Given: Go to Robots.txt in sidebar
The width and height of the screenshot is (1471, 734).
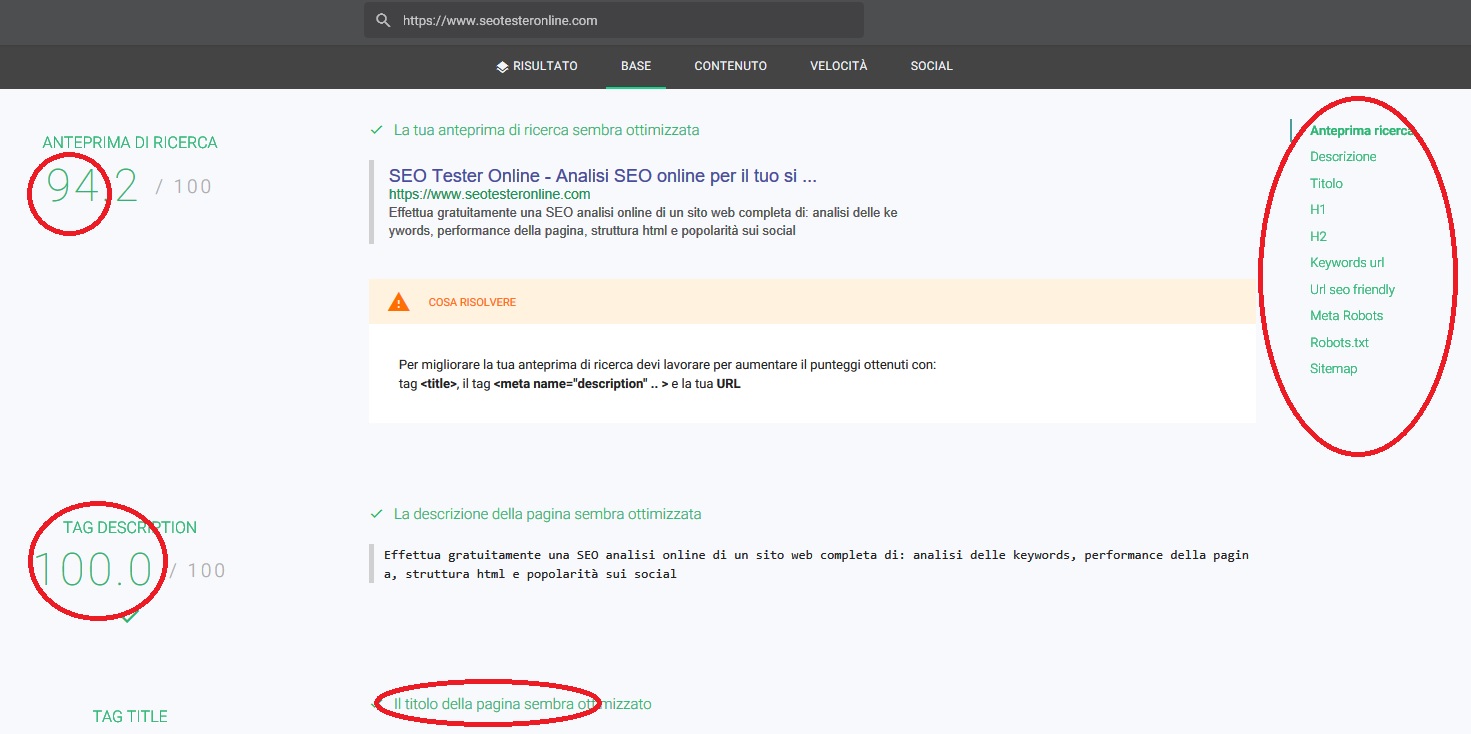Looking at the screenshot, I should (x=1339, y=342).
